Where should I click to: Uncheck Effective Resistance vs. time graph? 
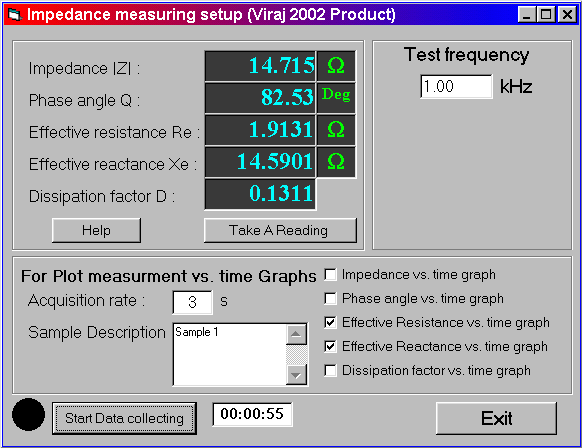point(330,323)
